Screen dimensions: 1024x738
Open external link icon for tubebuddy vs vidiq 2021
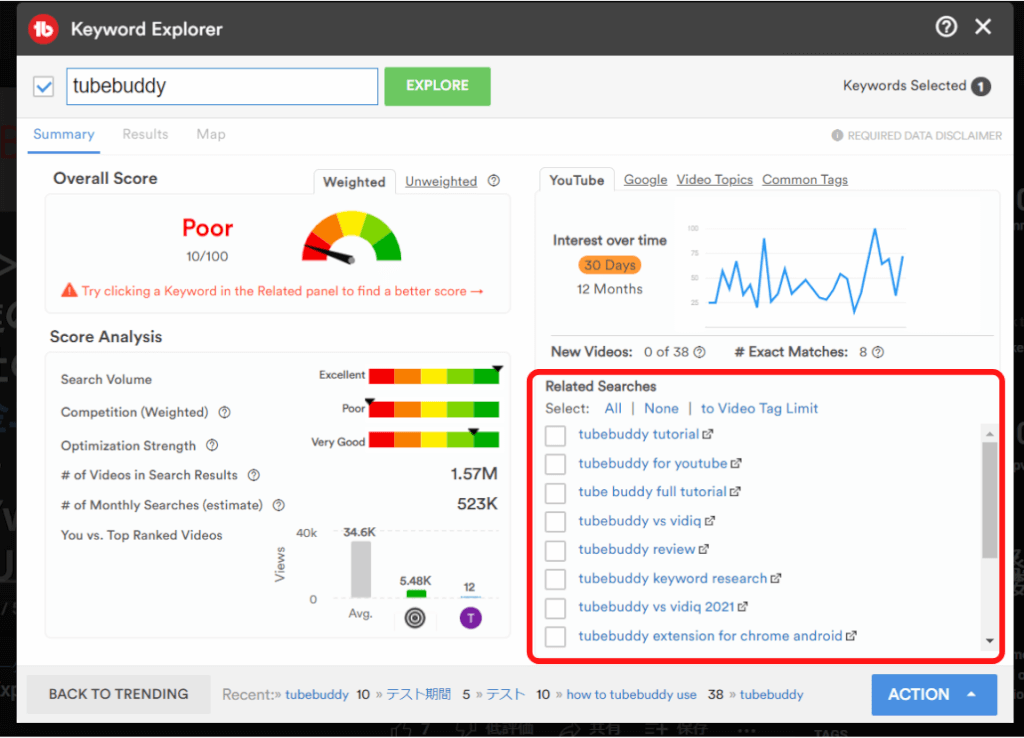(742, 607)
